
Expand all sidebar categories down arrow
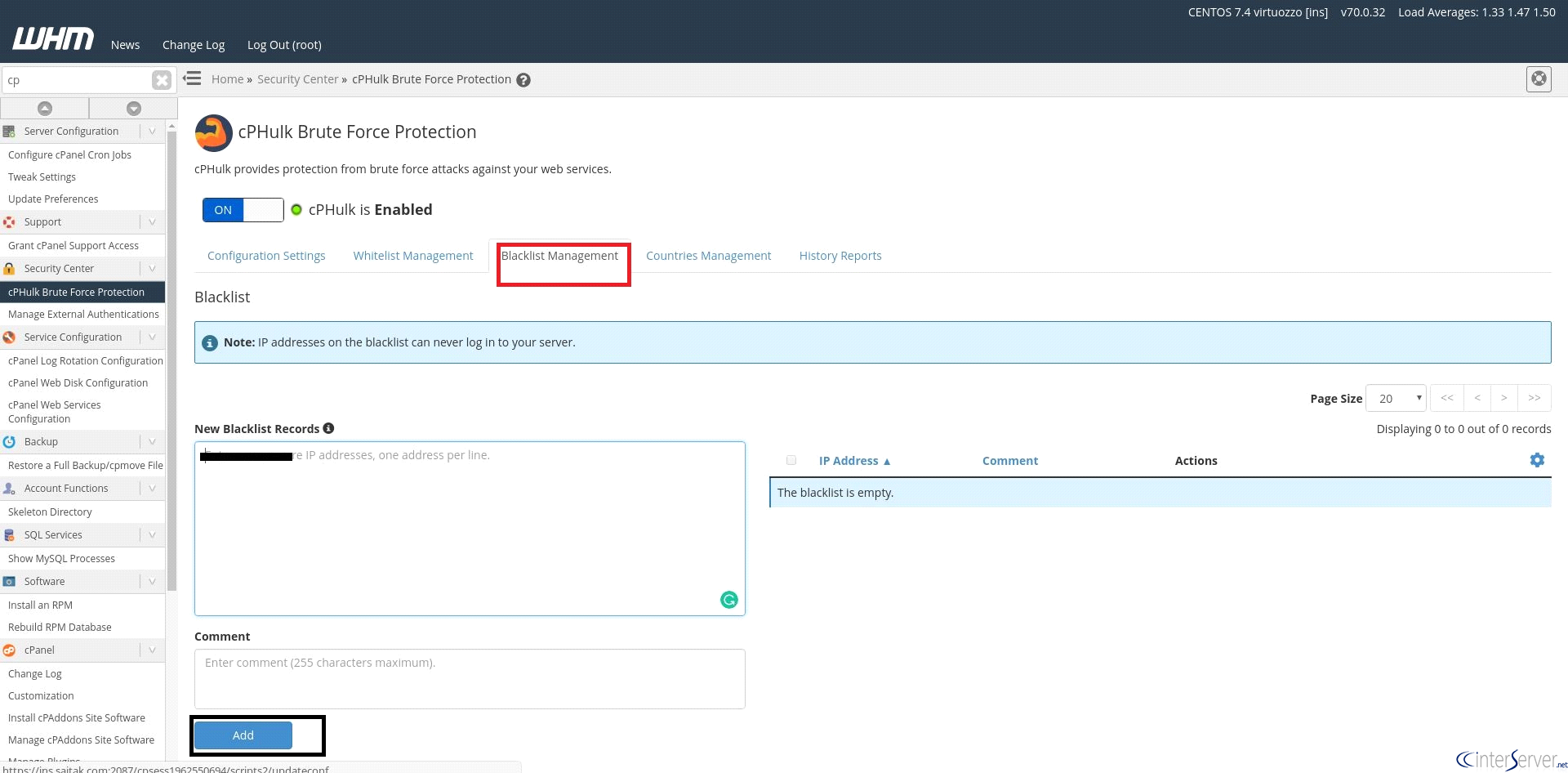click(x=134, y=108)
